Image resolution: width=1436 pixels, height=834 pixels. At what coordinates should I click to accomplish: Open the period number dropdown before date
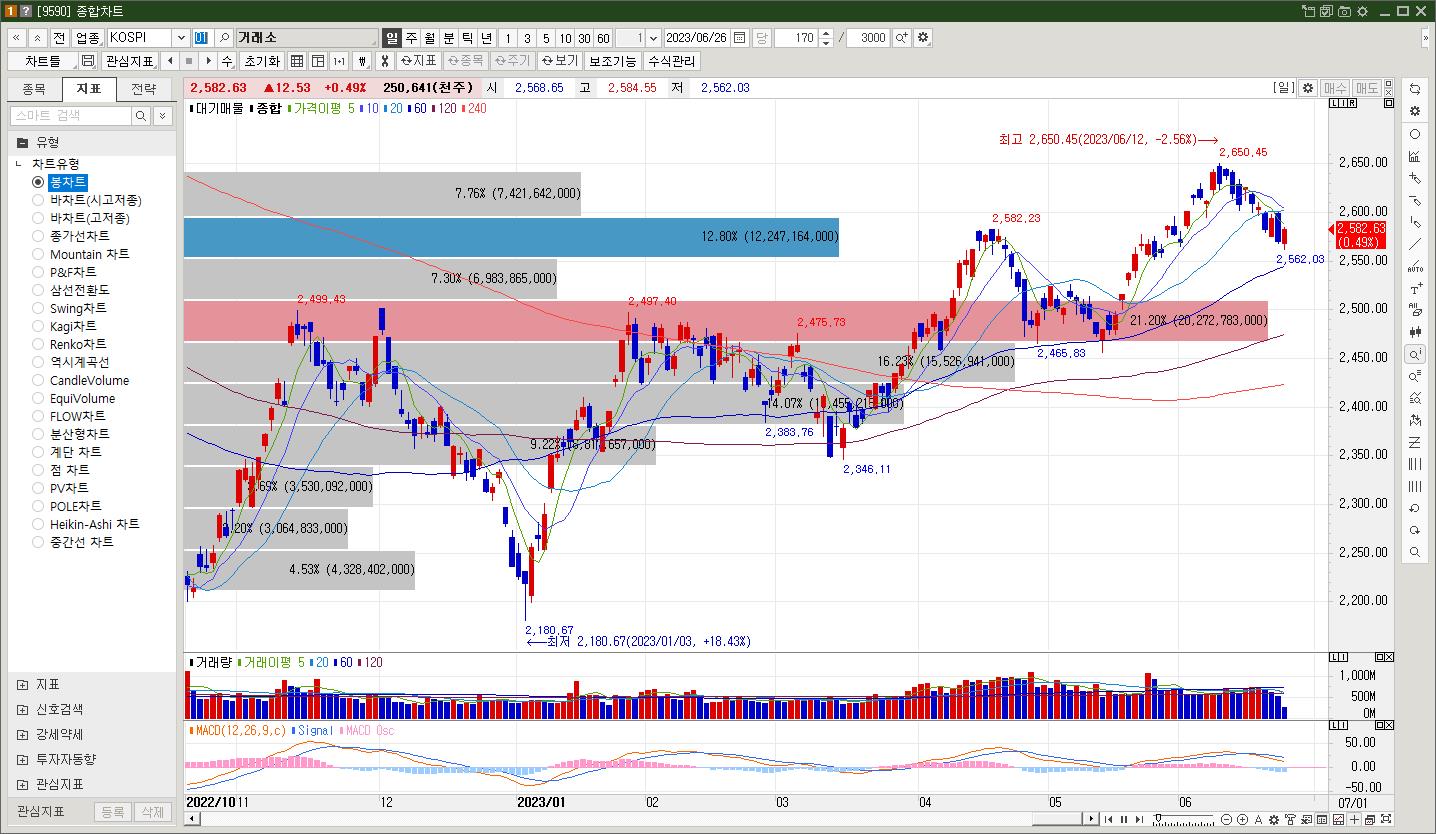point(654,38)
